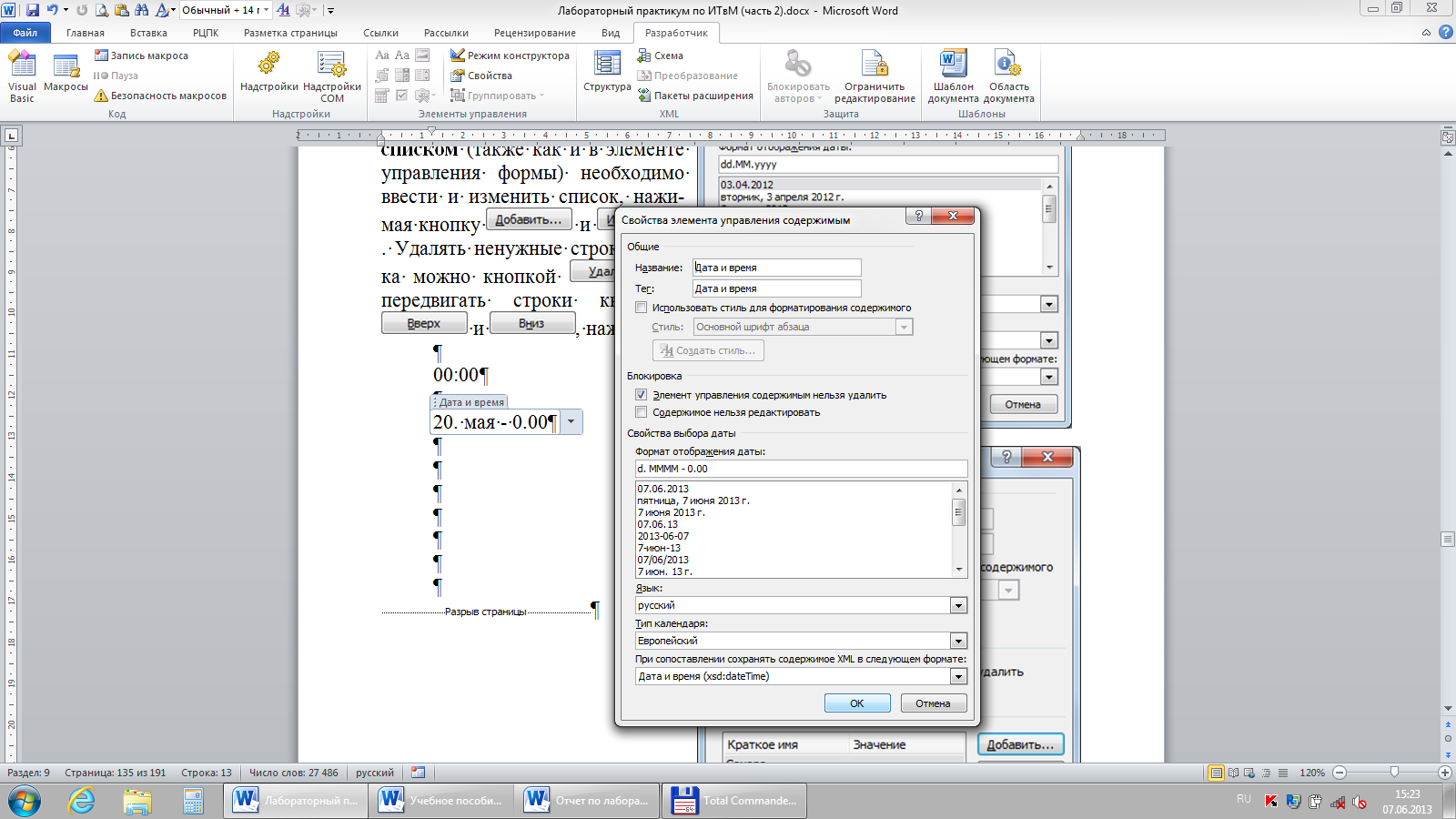
Task: Click the dialog help '?' button
Action: point(918,216)
